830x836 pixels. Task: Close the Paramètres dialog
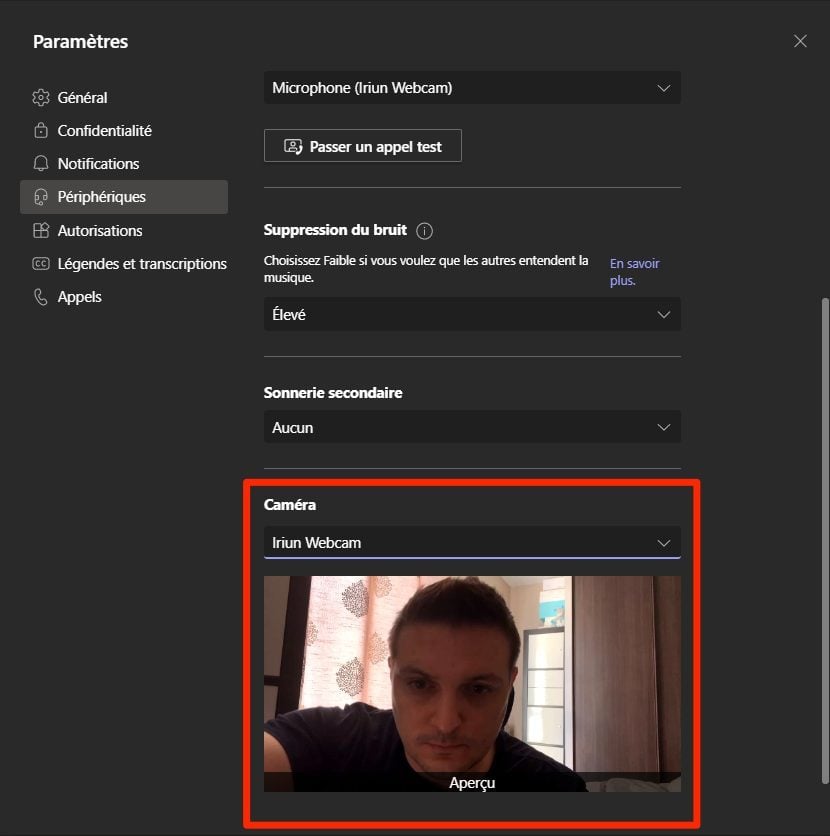800,41
